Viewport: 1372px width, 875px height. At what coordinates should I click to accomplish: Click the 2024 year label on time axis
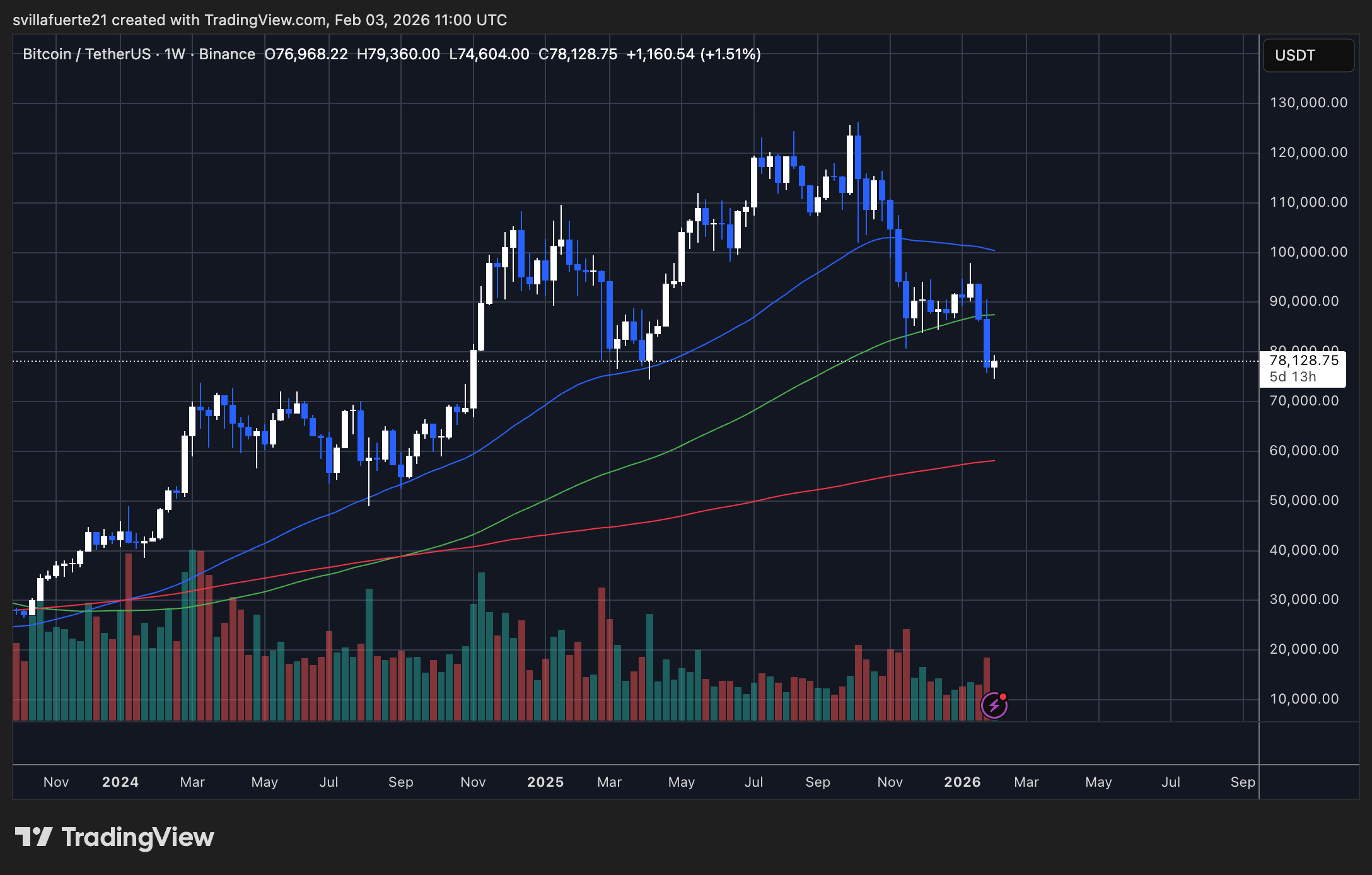coord(120,782)
